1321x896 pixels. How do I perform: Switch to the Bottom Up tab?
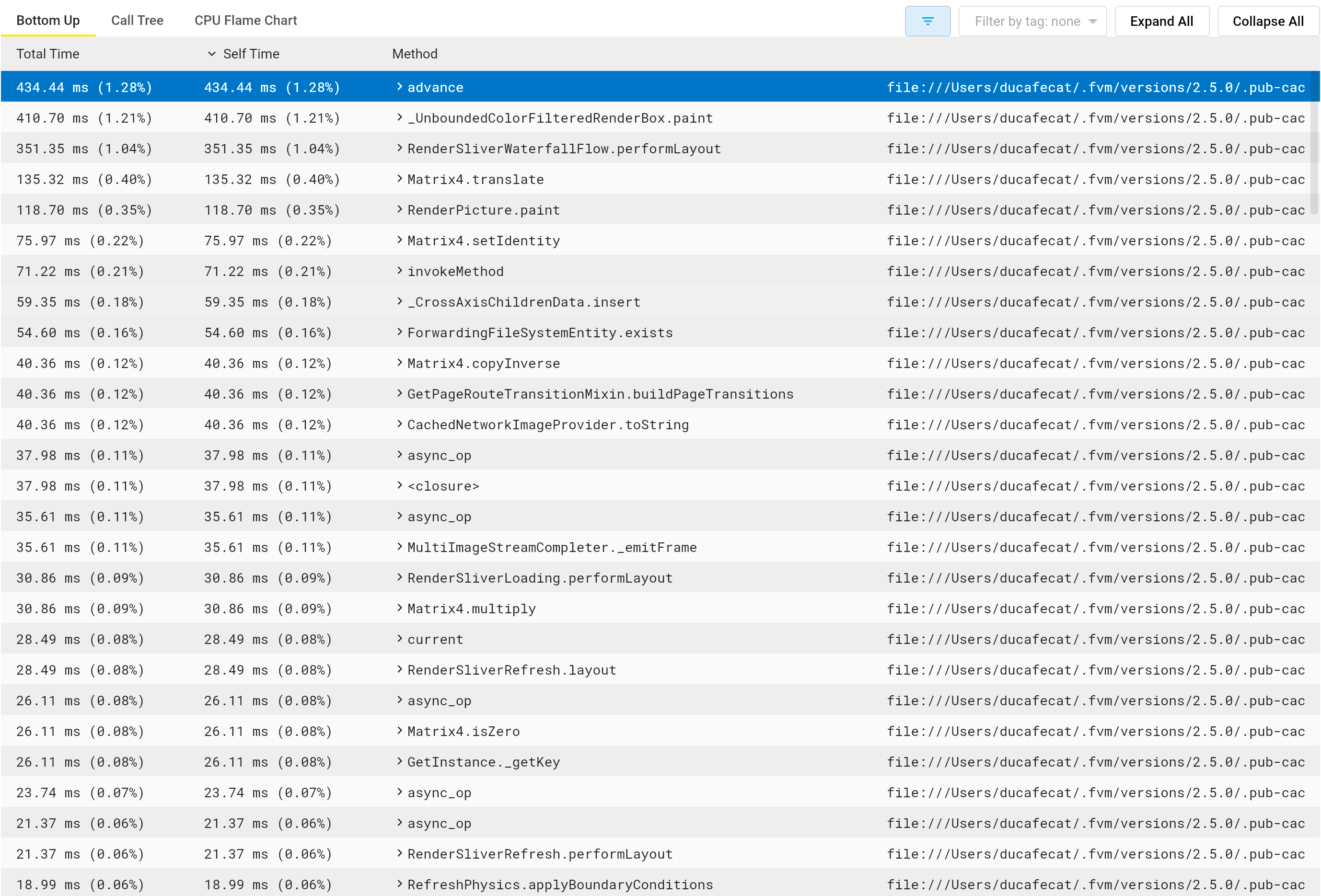pyautogui.click(x=48, y=21)
